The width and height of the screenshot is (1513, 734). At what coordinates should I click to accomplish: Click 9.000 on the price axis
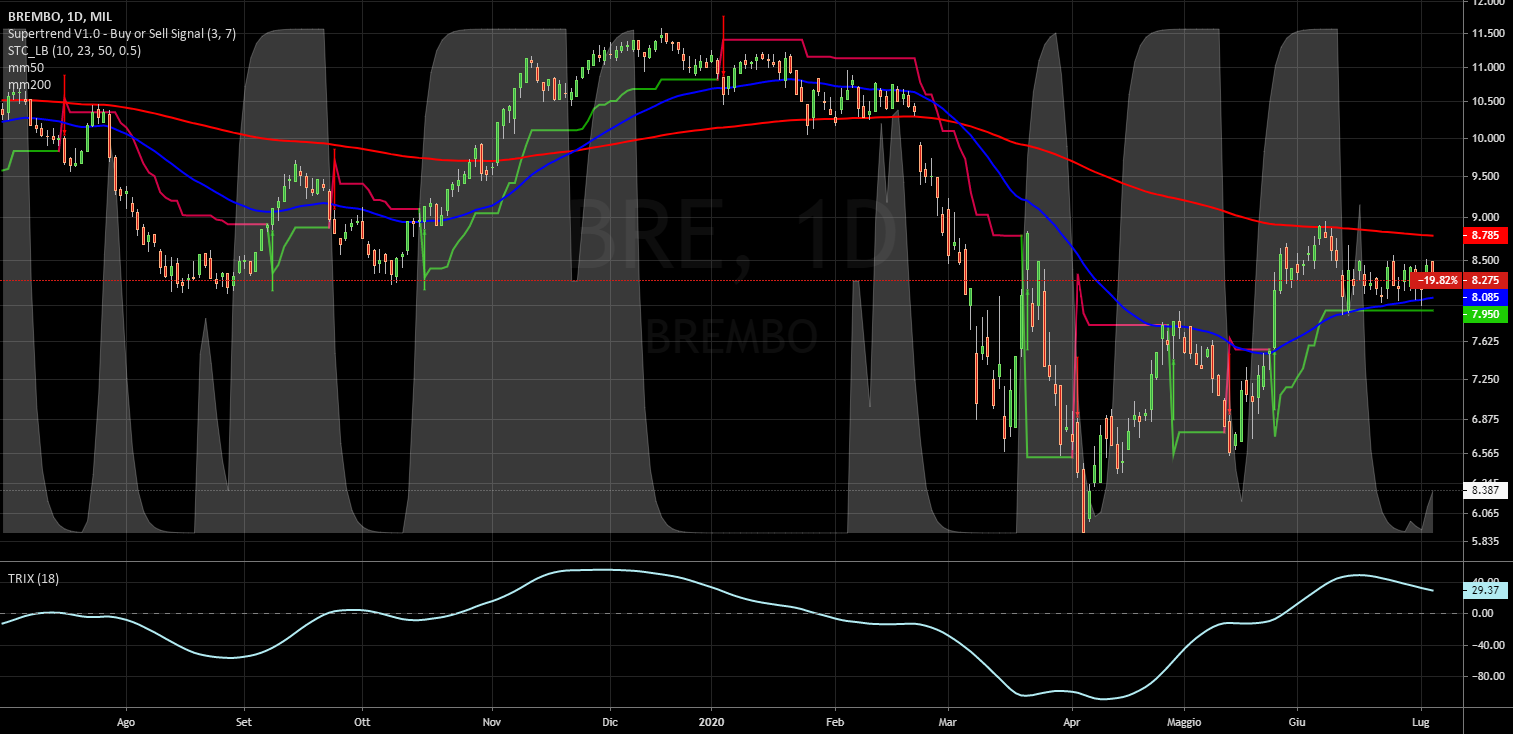pos(1485,217)
